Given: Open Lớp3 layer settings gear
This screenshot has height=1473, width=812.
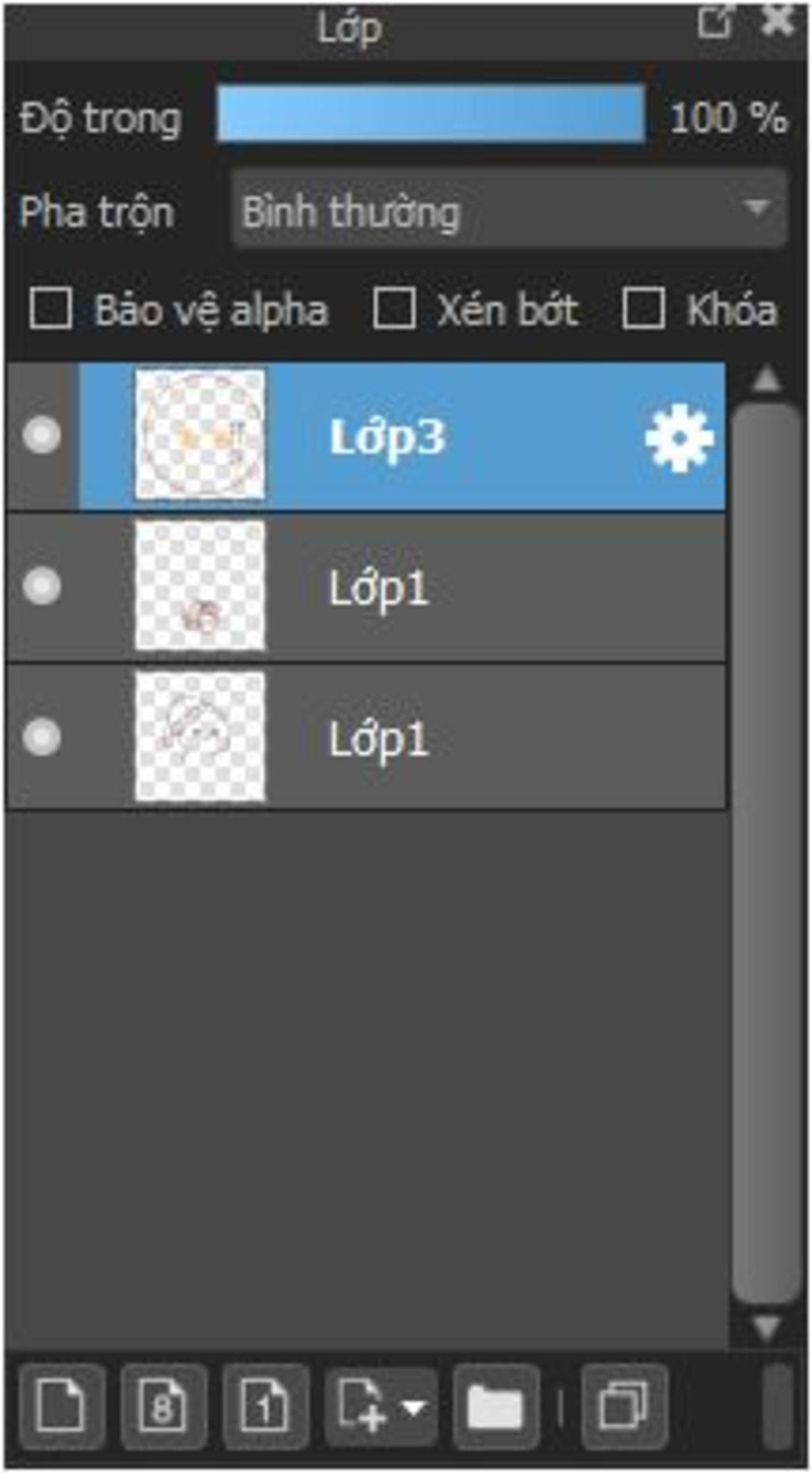Looking at the screenshot, I should click(x=679, y=437).
